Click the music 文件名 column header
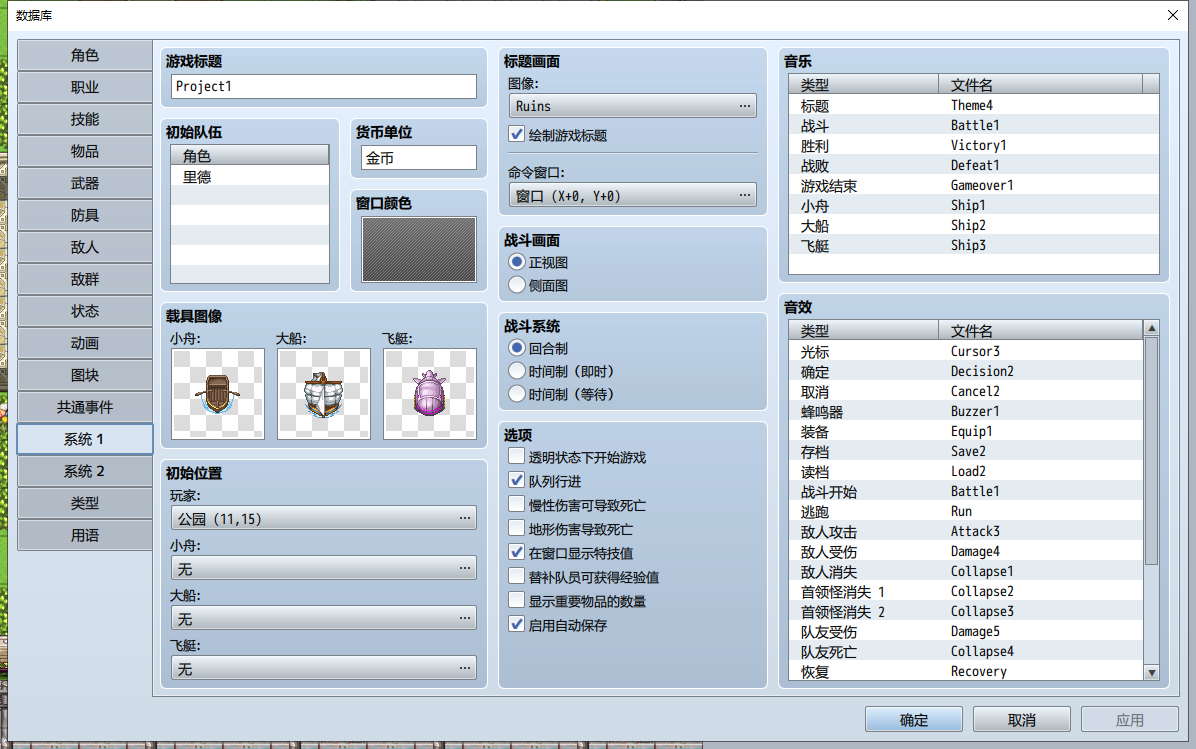This screenshot has width=1196, height=749. point(1040,84)
